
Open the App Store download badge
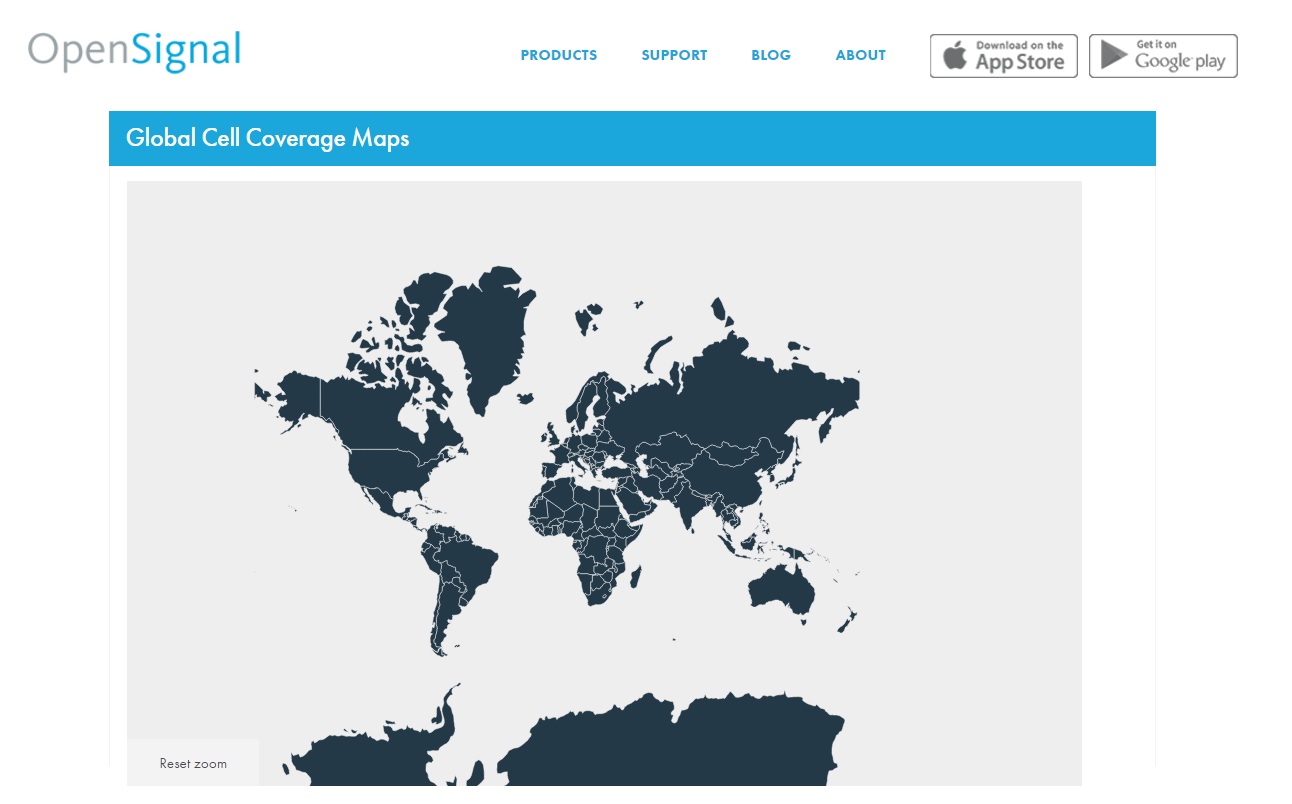(1003, 55)
